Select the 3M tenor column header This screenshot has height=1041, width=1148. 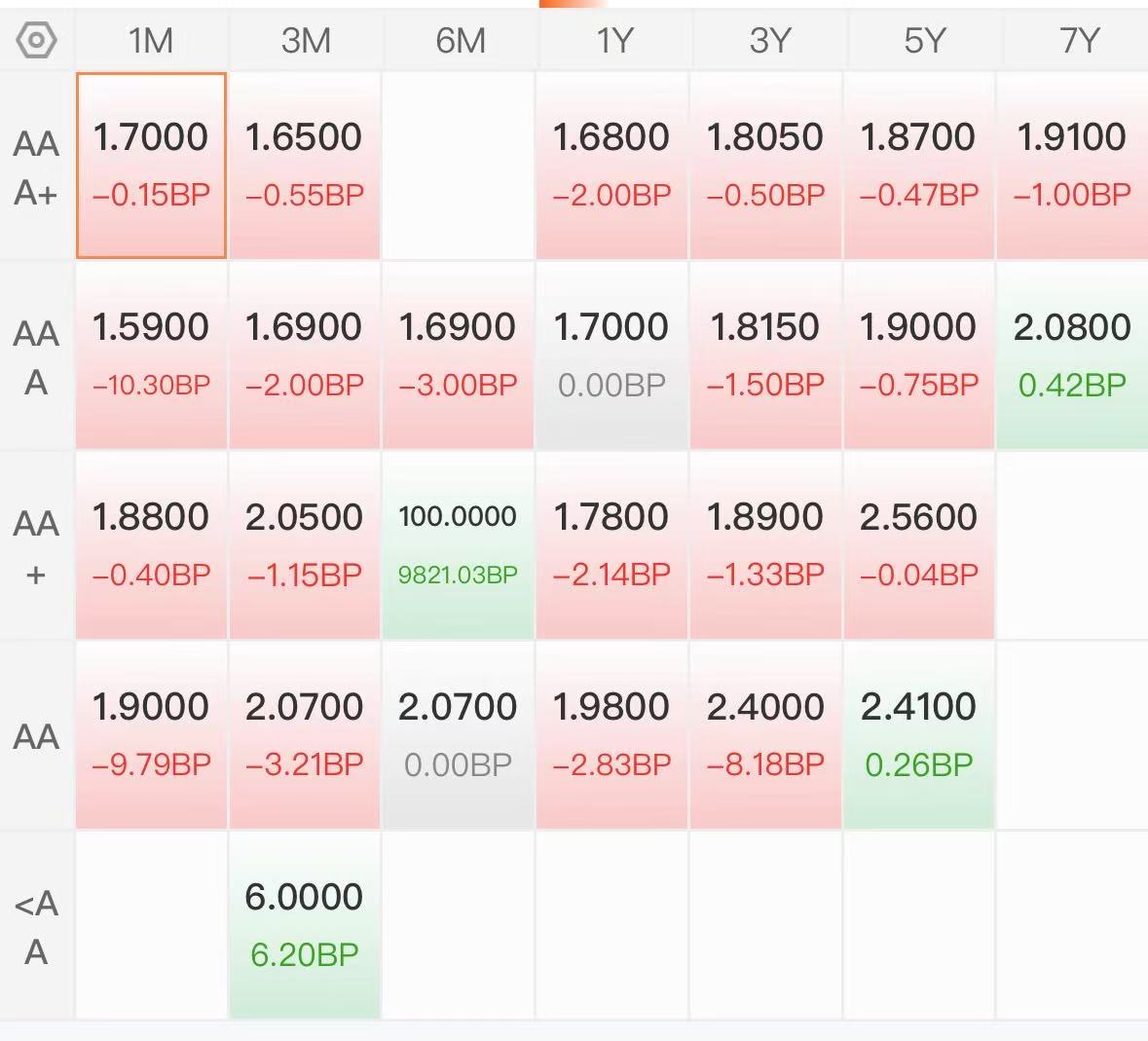click(x=306, y=40)
